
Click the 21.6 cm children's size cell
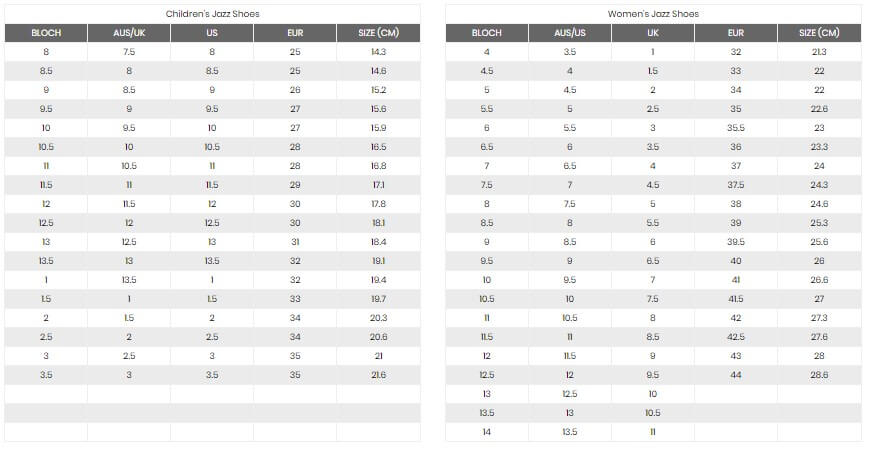pyautogui.click(x=379, y=375)
